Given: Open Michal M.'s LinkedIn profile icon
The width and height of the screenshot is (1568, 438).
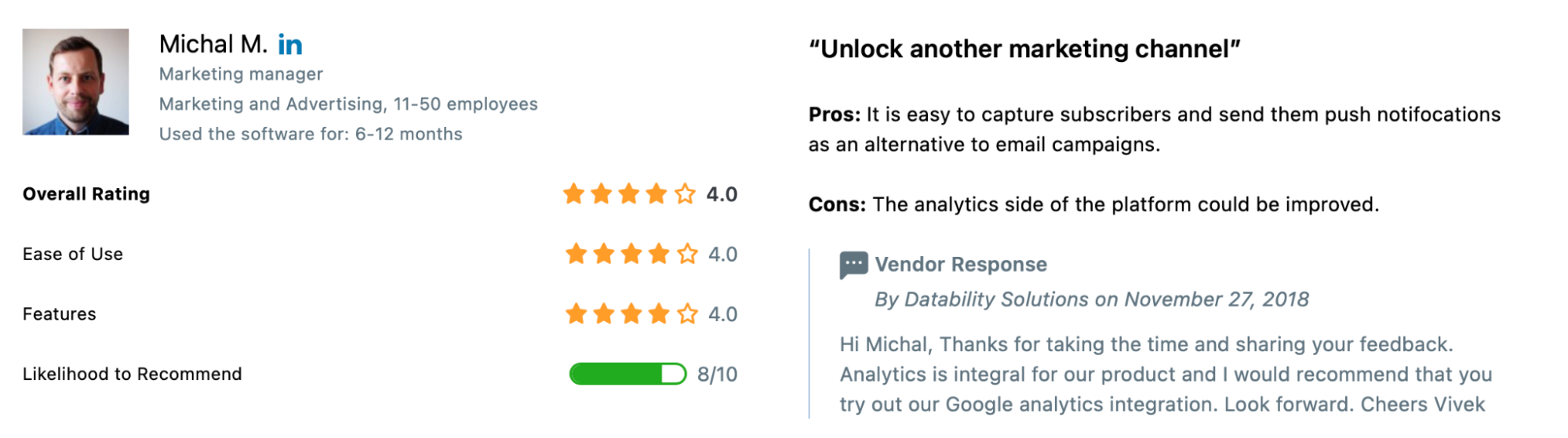Looking at the screenshot, I should click(x=290, y=45).
